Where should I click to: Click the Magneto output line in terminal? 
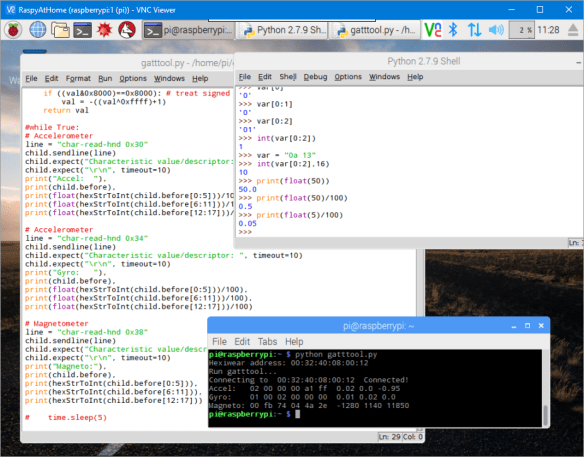pyautogui.click(x=309, y=405)
